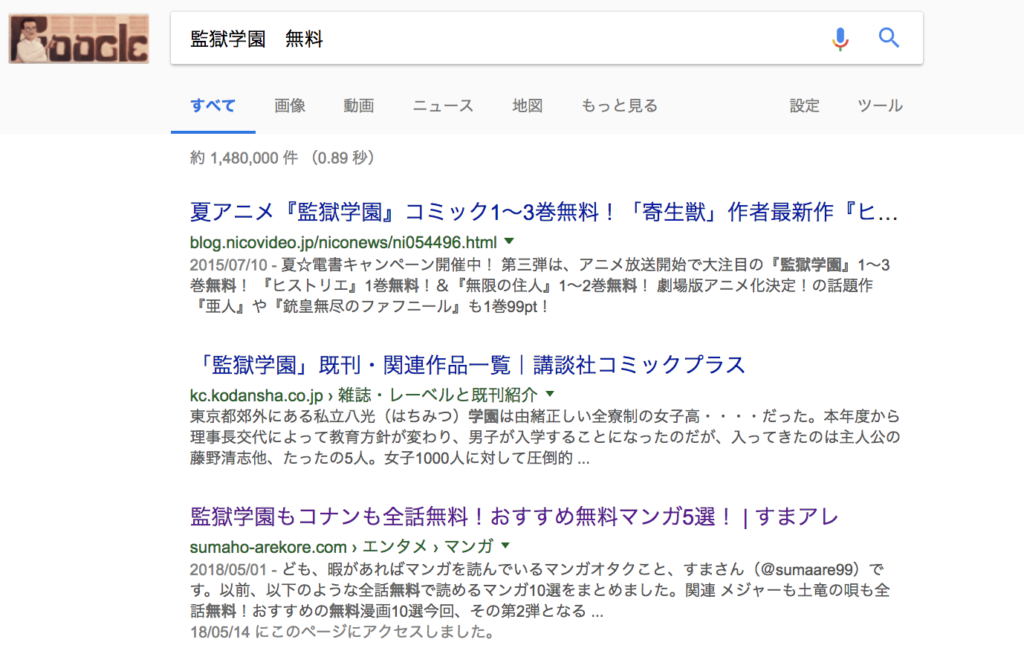The width and height of the screenshot is (1024, 651).
Task: Switch to the 動画 tab
Action: [359, 106]
